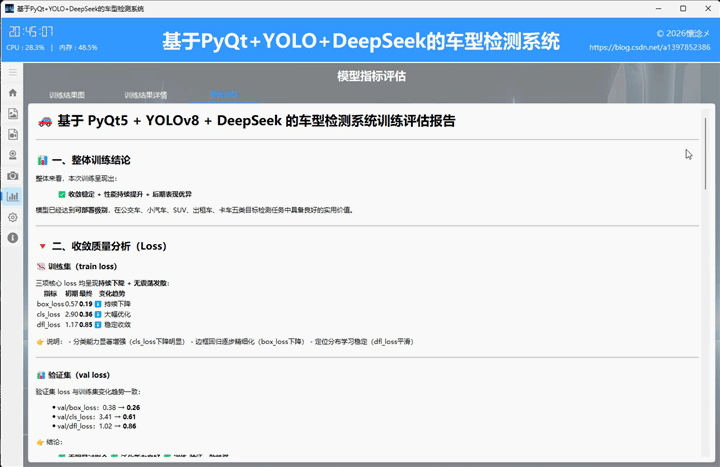Click the red car emoji in the report title
720x467 pixels.
click(45, 122)
